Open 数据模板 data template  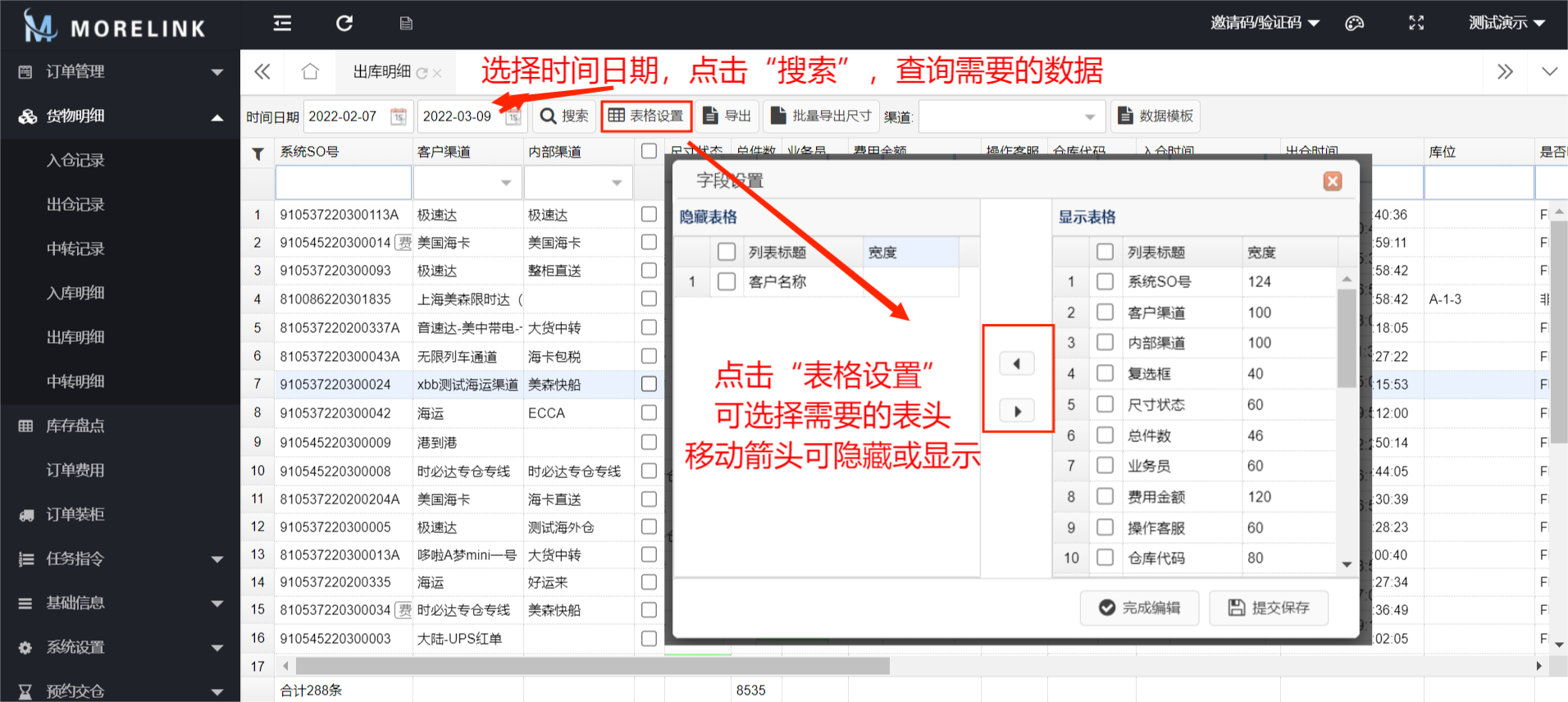click(x=1155, y=116)
